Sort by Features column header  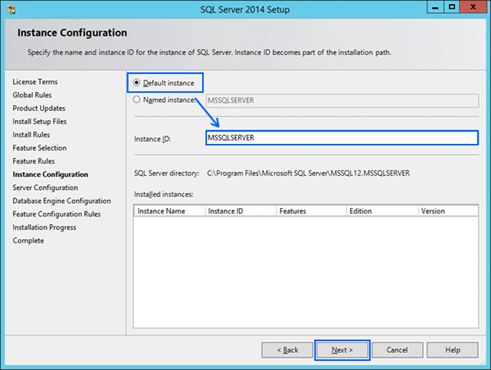tap(311, 211)
